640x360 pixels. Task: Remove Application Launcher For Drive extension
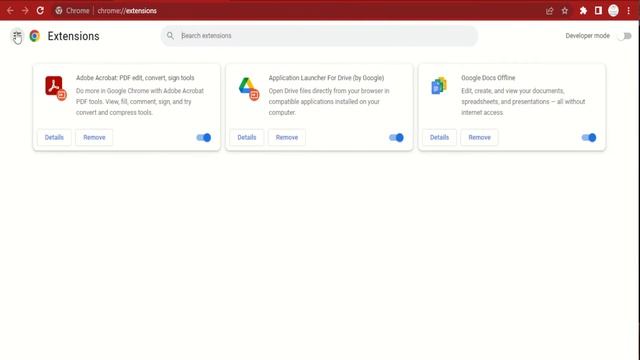287,138
